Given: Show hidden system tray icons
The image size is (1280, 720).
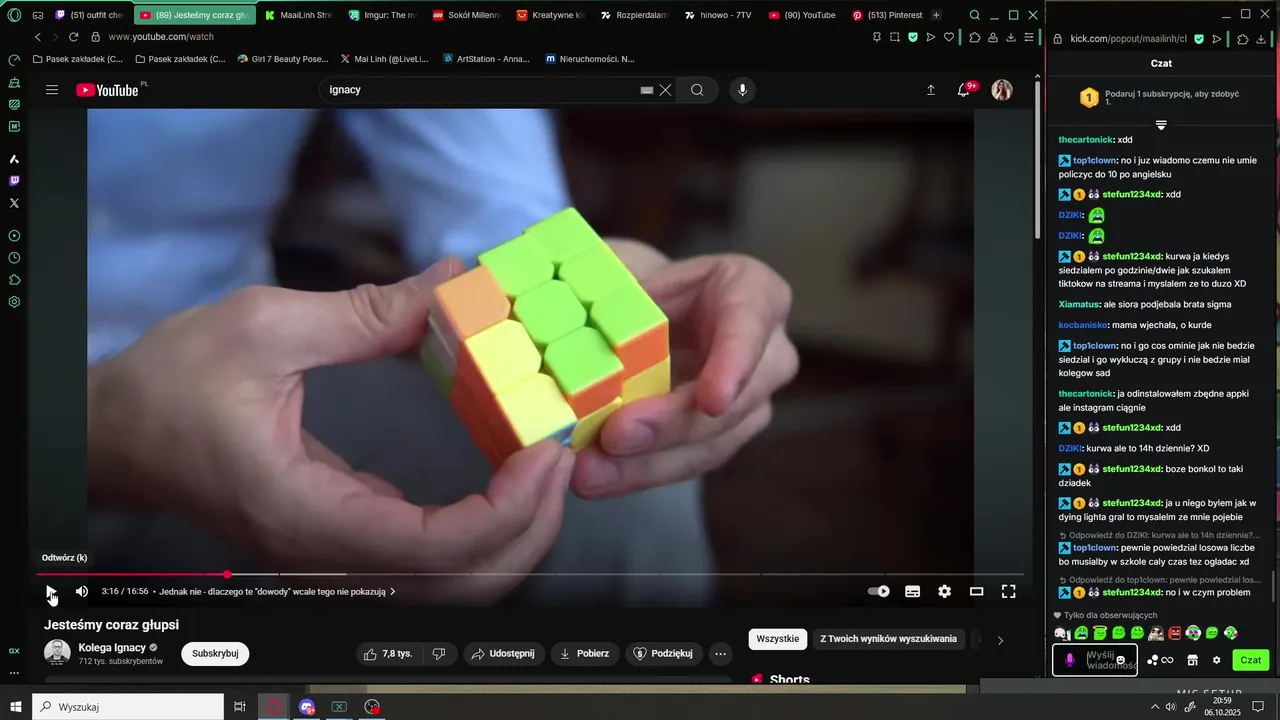Looking at the screenshot, I should coord(1156,707).
